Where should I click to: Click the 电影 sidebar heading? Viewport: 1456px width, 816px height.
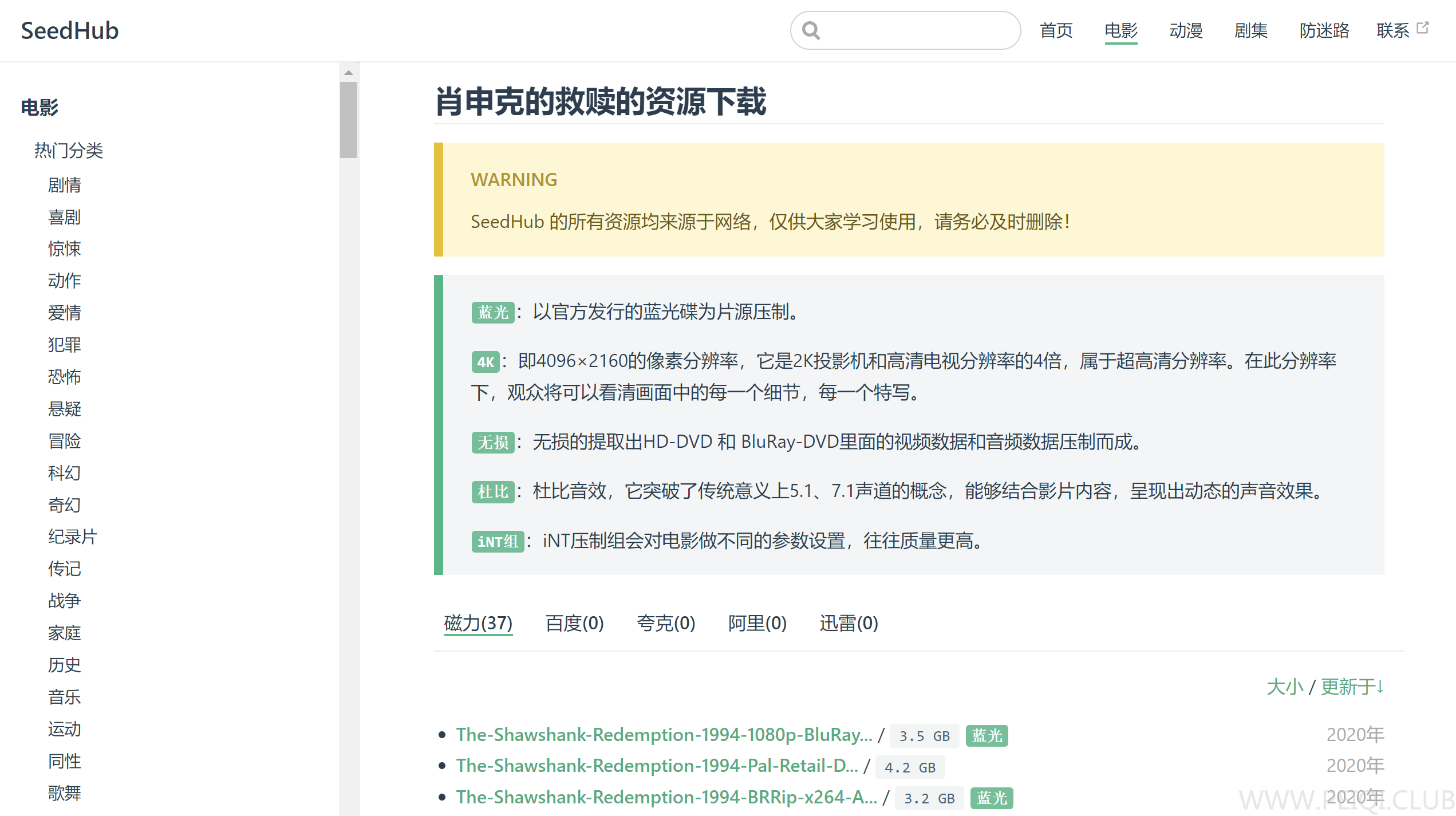click(x=40, y=108)
